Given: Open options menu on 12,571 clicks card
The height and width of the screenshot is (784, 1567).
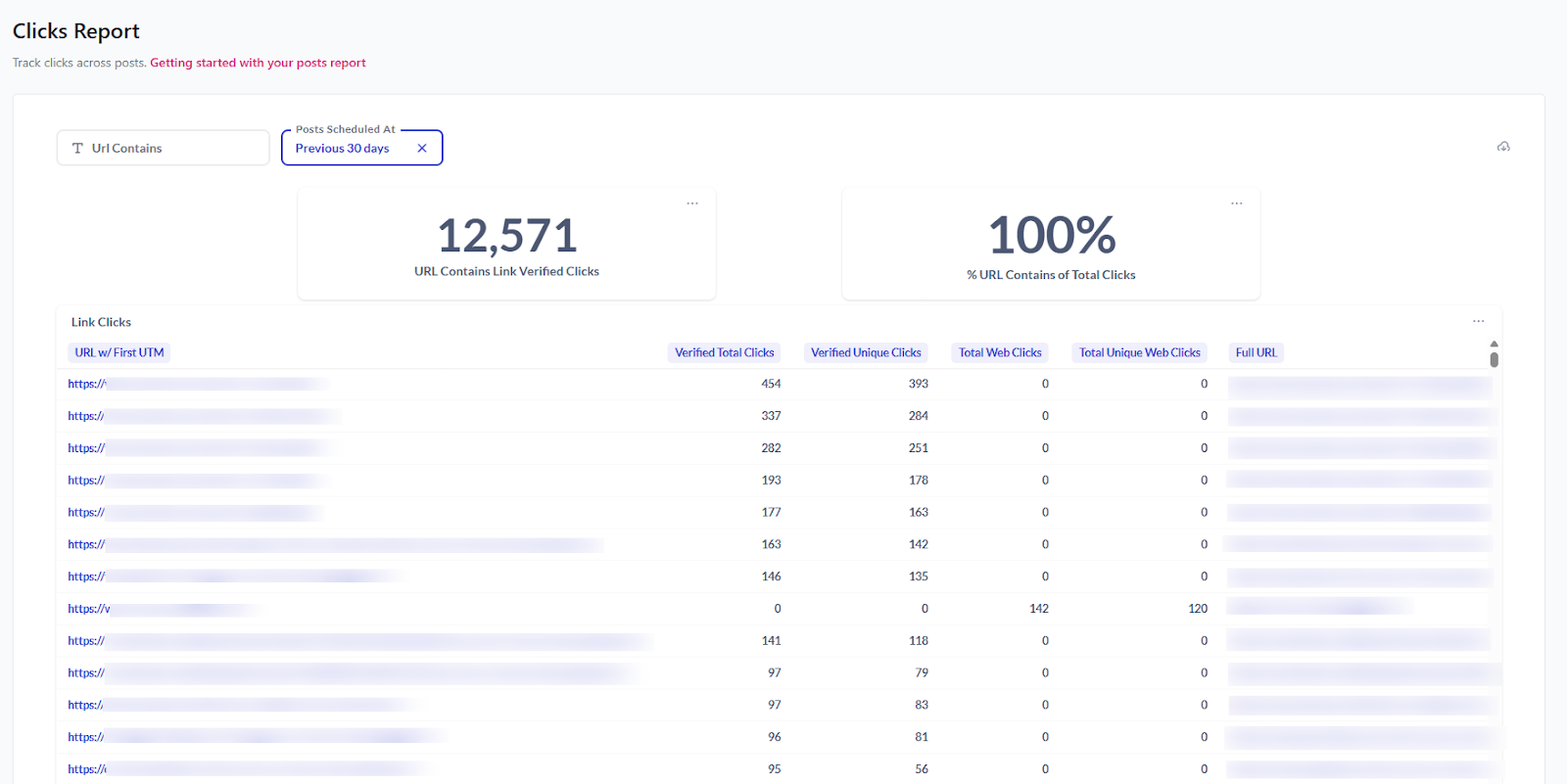Looking at the screenshot, I should coord(692,204).
